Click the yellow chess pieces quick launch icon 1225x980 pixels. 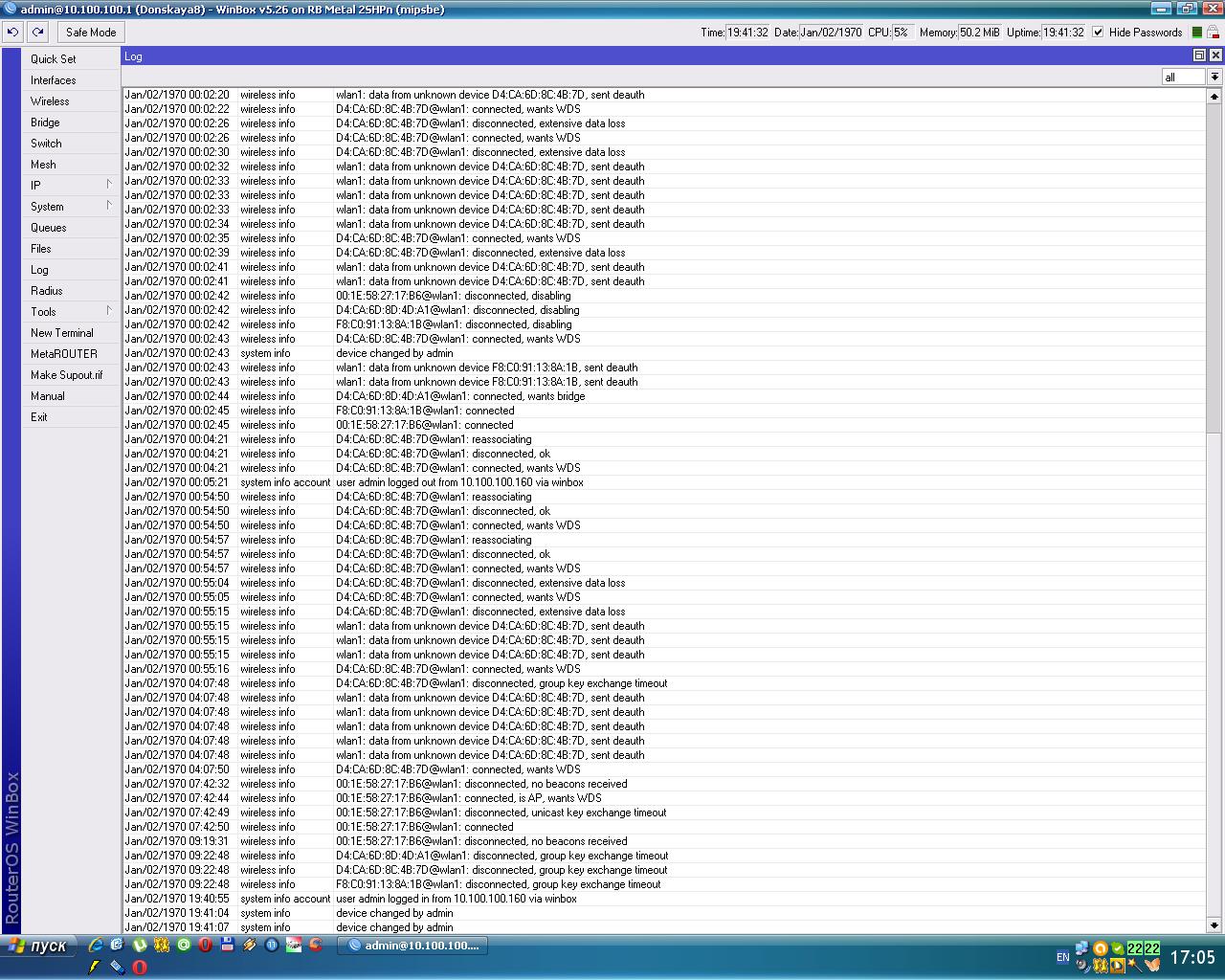(162, 945)
